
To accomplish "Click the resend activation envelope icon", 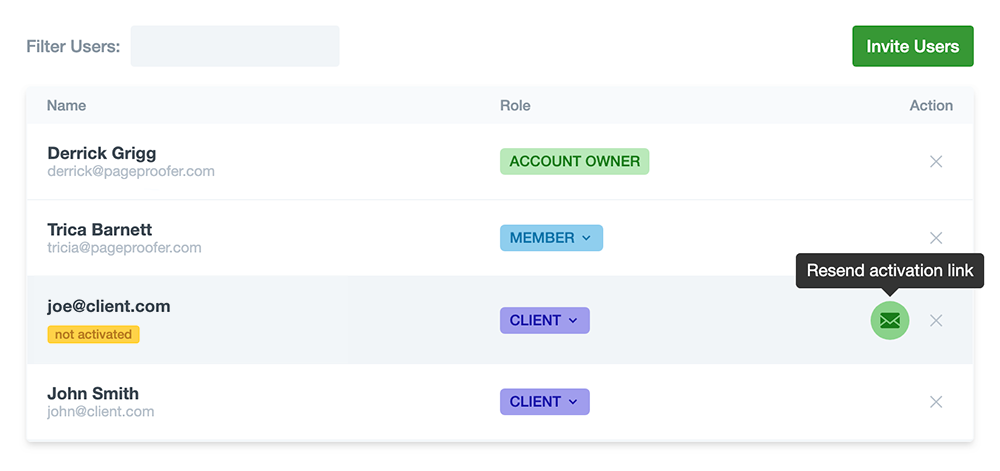I will (890, 320).
